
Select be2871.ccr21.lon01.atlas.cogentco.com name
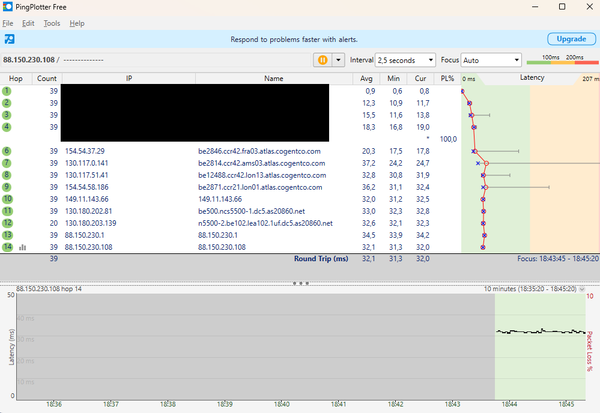coord(260,187)
